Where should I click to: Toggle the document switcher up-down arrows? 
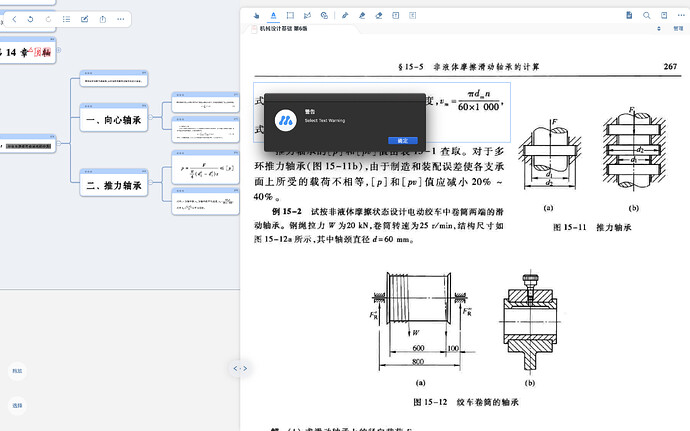tap(659, 29)
